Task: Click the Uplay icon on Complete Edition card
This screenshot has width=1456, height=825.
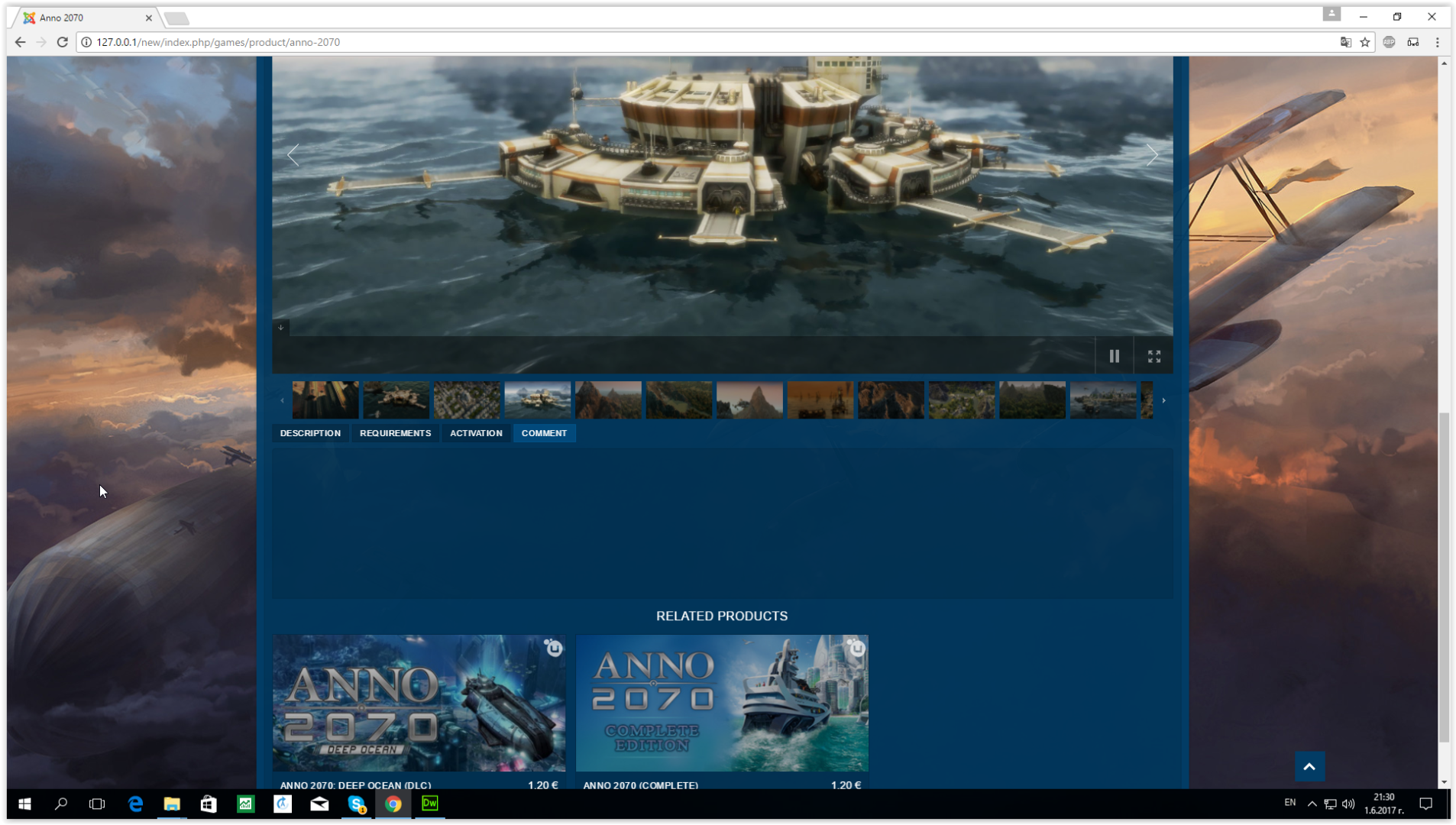Action: pyautogui.click(x=856, y=648)
